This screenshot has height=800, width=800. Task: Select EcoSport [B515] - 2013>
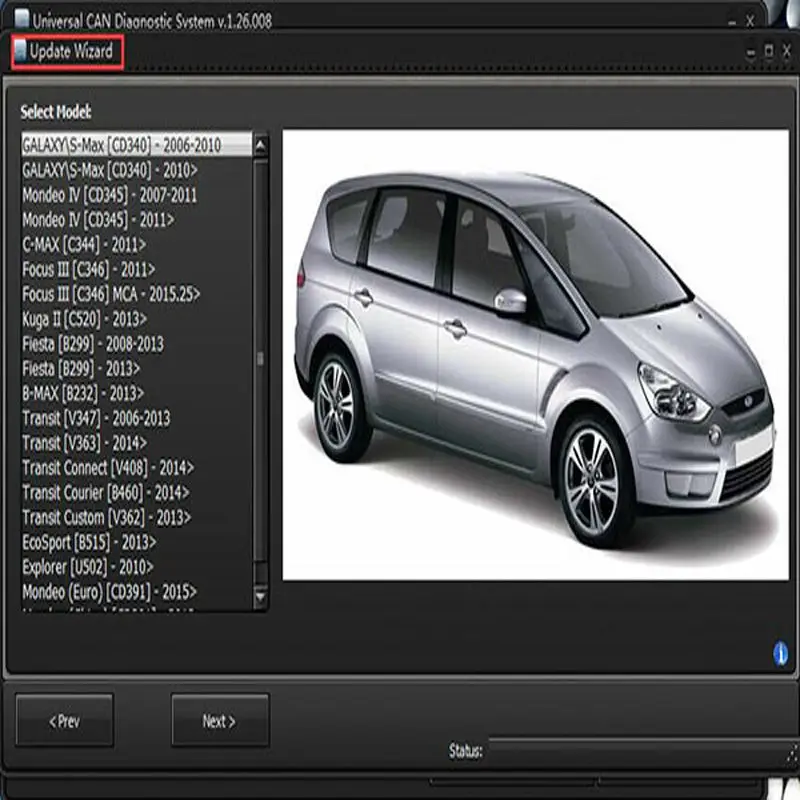coord(136,542)
